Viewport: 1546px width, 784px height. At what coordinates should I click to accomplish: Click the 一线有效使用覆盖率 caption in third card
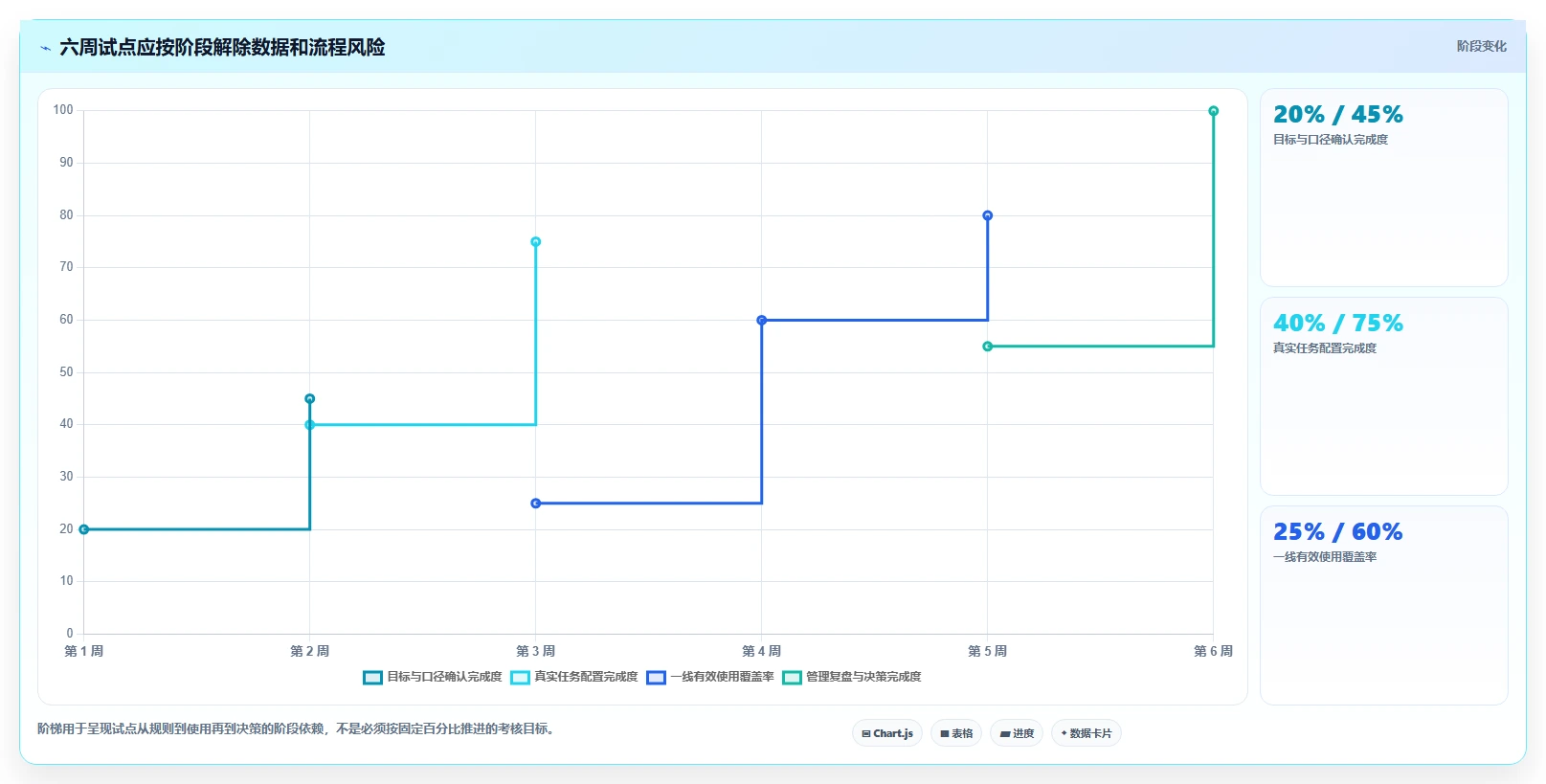tap(1324, 557)
